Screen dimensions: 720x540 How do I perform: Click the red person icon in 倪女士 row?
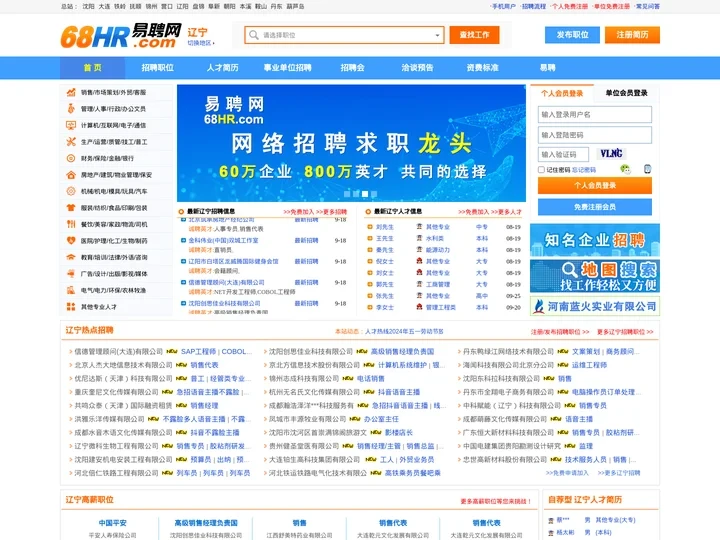[419, 261]
